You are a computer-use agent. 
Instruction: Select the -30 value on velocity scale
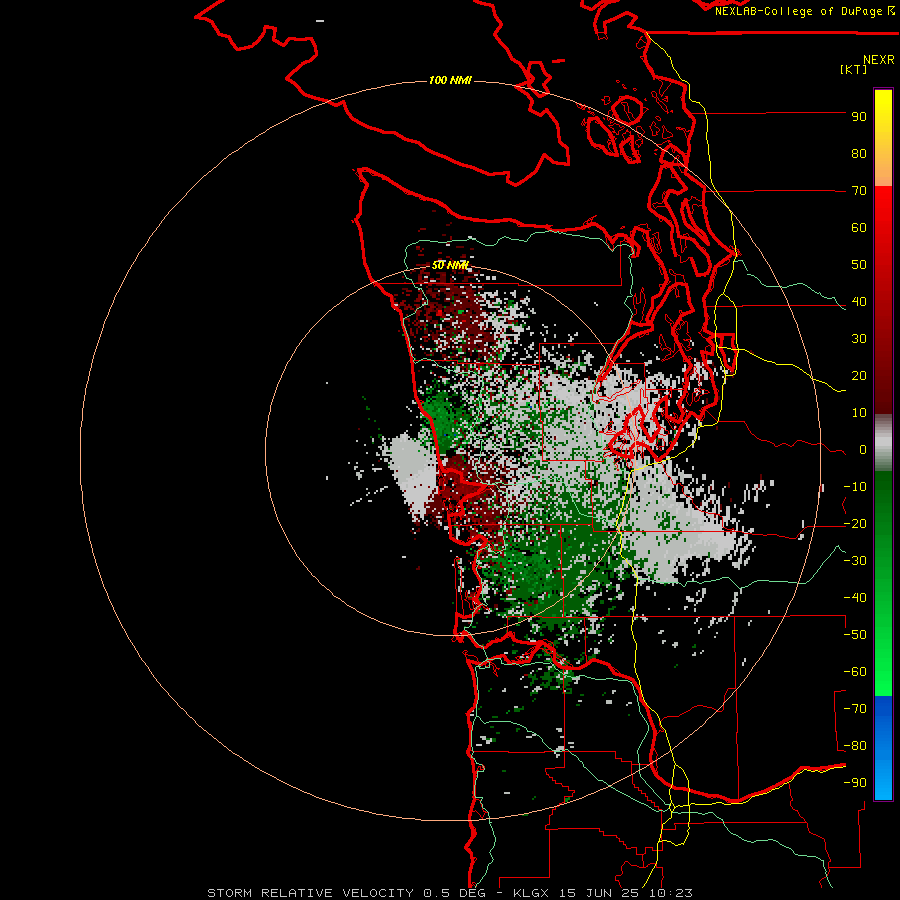tap(855, 561)
